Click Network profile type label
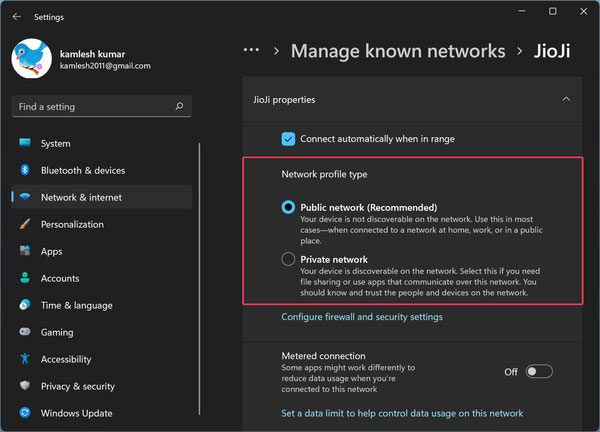 coord(324,174)
